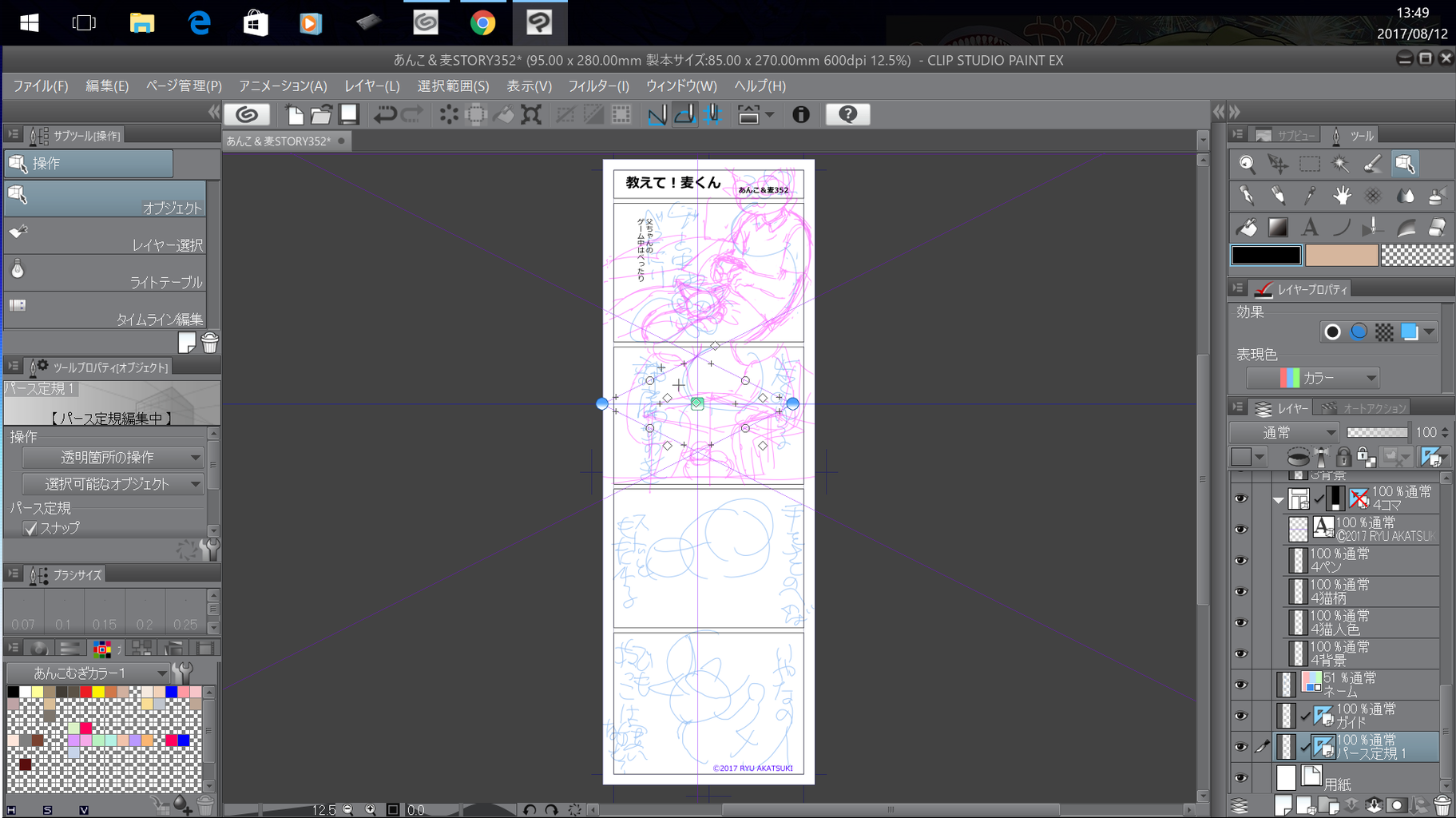Image resolution: width=1456 pixels, height=818 pixels.
Task: Open the 編集(E) menu
Action: coord(107,85)
